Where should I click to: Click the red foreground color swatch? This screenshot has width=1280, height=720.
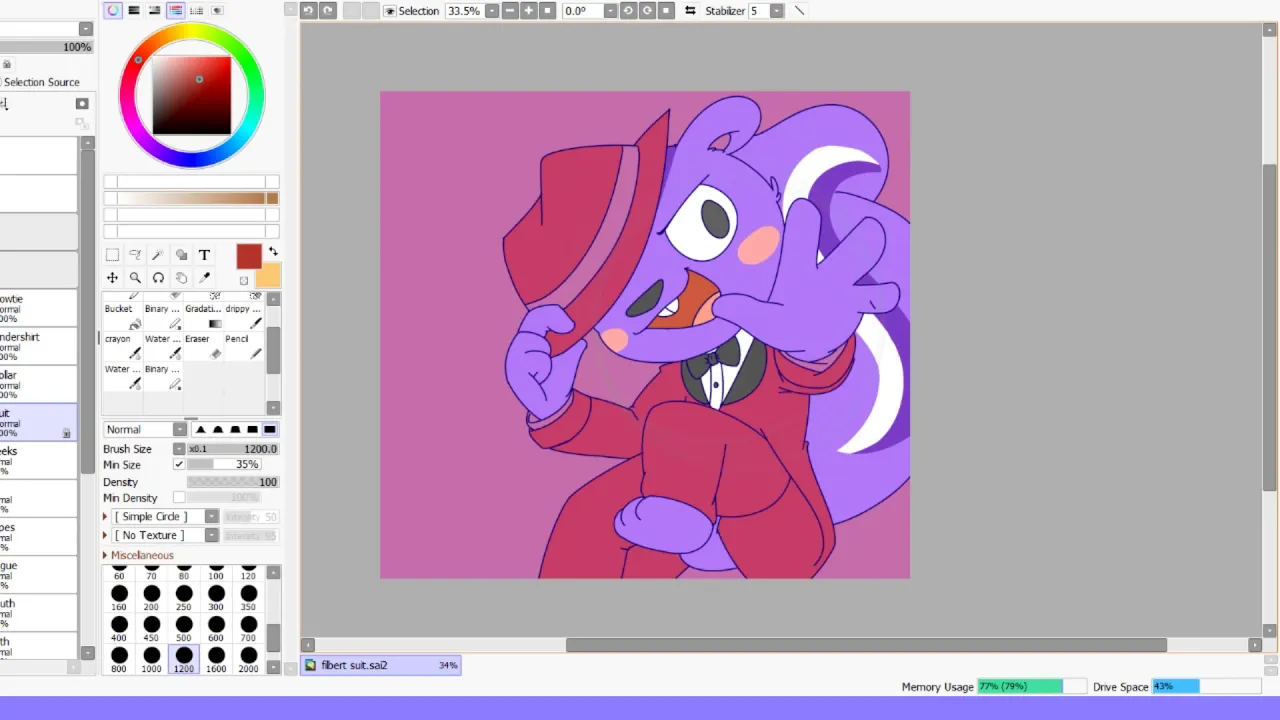(249, 256)
